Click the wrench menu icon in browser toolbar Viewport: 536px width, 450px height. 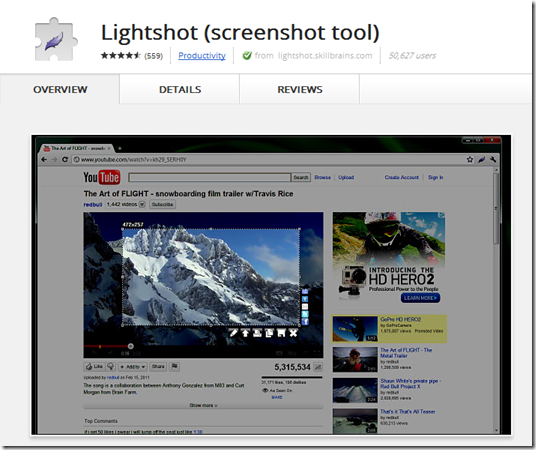[x=493, y=159]
